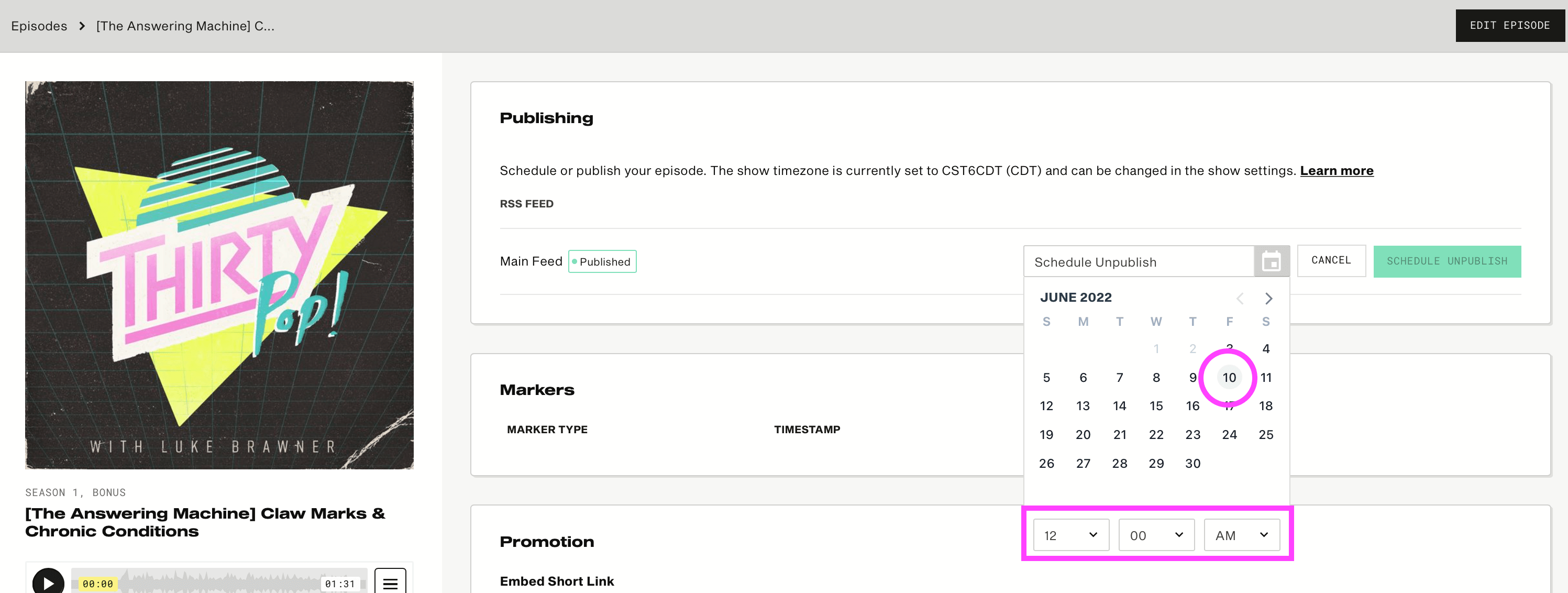
Task: Open the calendar date picker icon
Action: (x=1272, y=261)
